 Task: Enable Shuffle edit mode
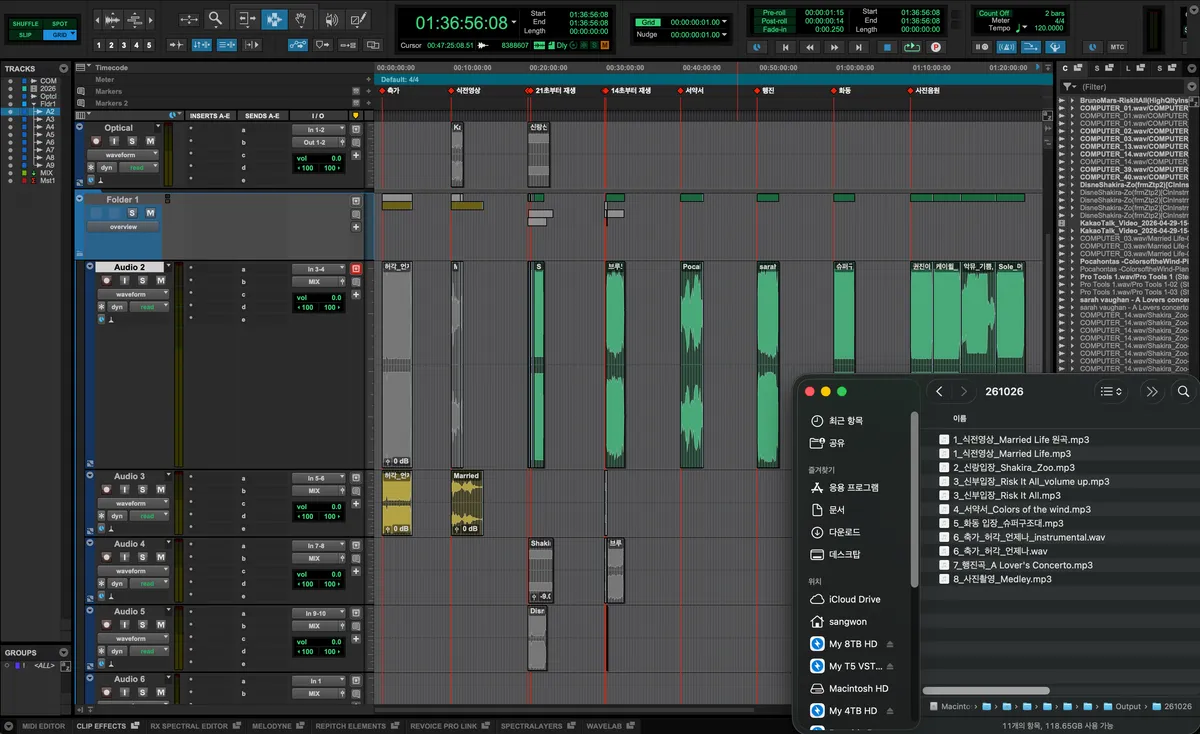pyautogui.click(x=25, y=24)
